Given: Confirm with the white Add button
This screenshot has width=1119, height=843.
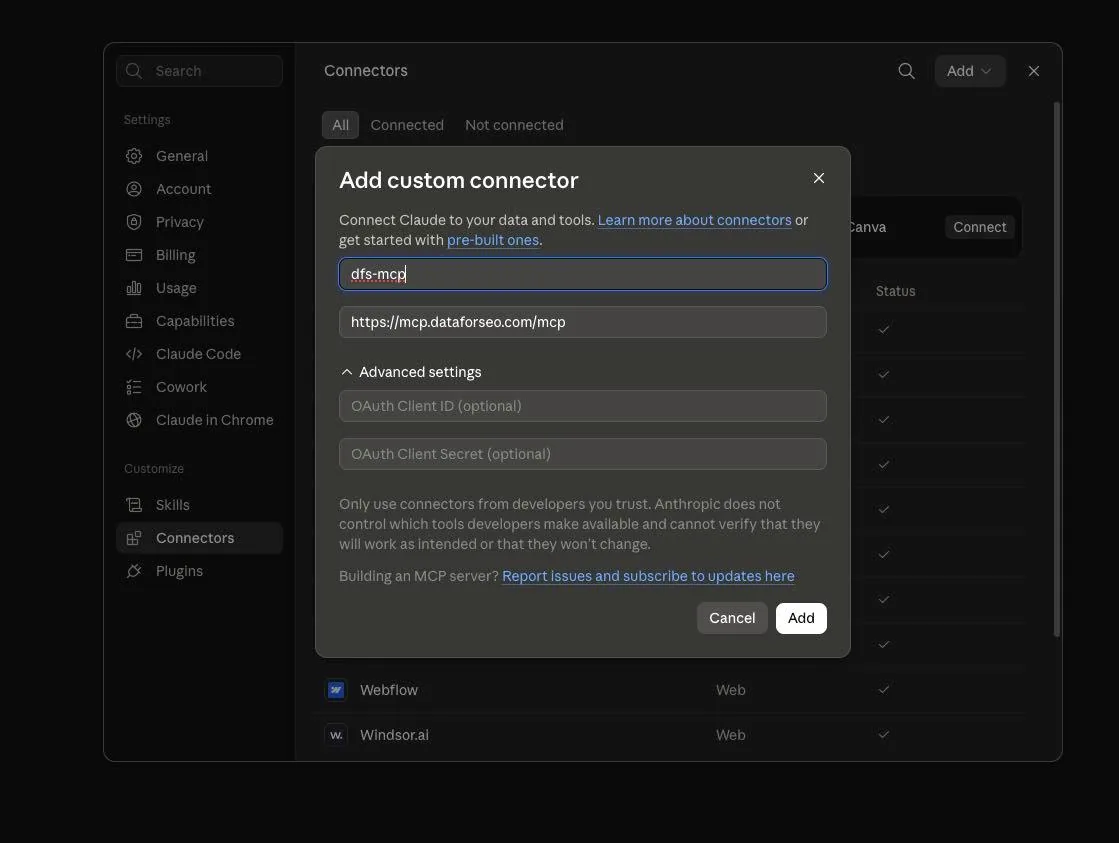Looking at the screenshot, I should coord(801,618).
